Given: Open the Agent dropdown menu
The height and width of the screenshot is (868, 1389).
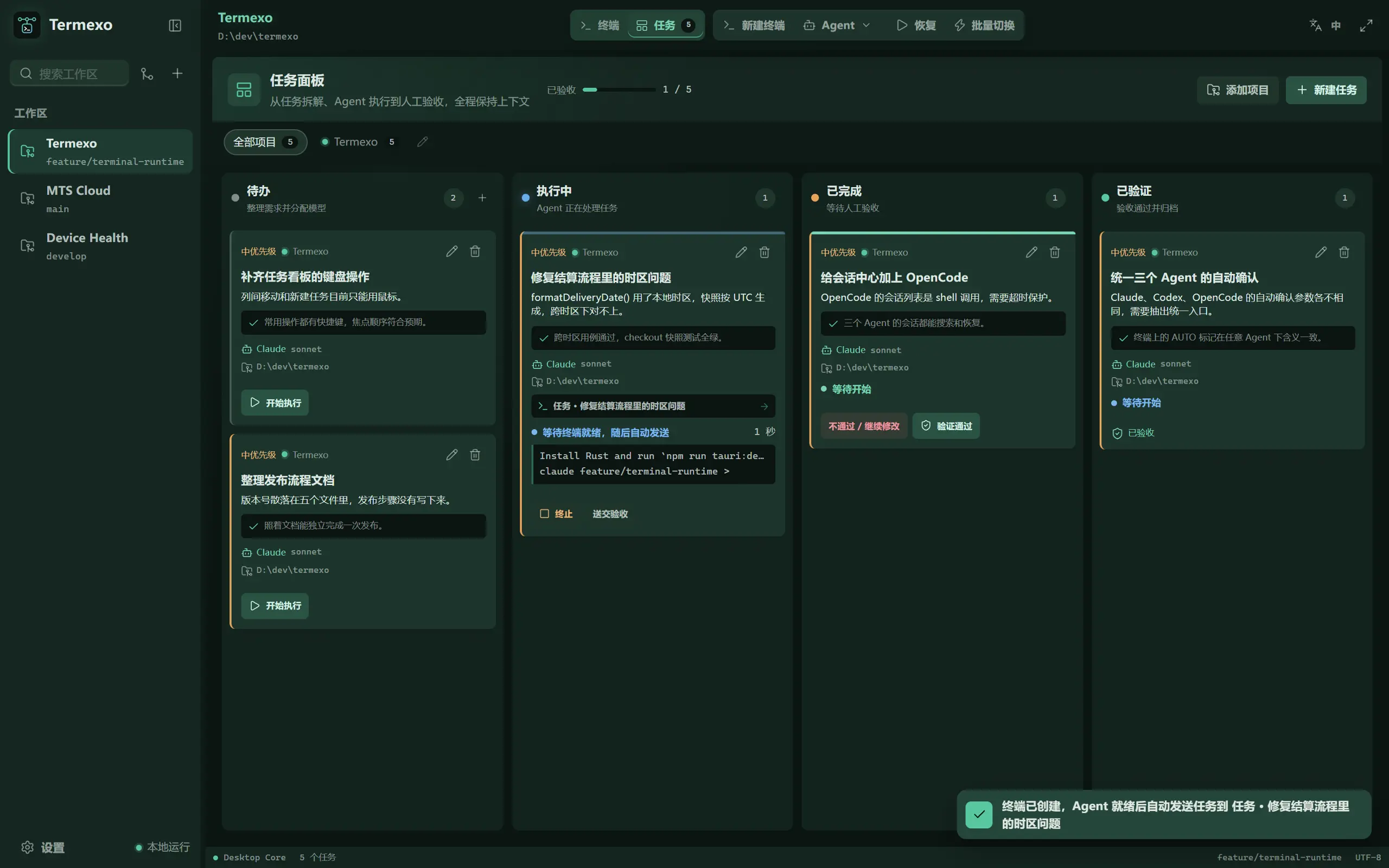Looking at the screenshot, I should tap(837, 25).
